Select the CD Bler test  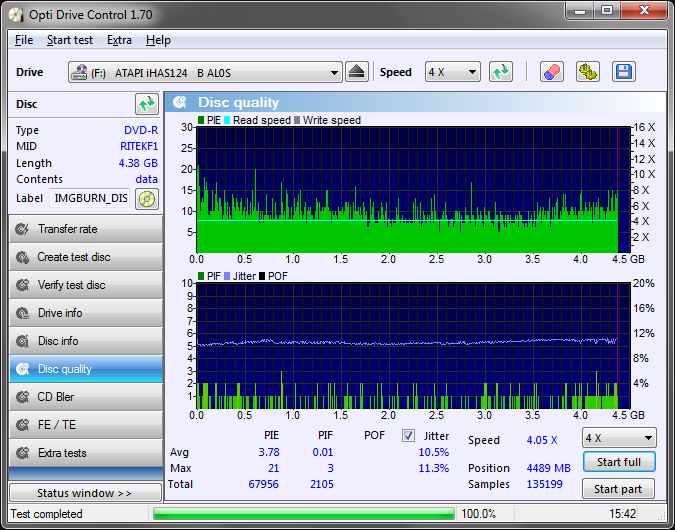pyautogui.click(x=86, y=397)
